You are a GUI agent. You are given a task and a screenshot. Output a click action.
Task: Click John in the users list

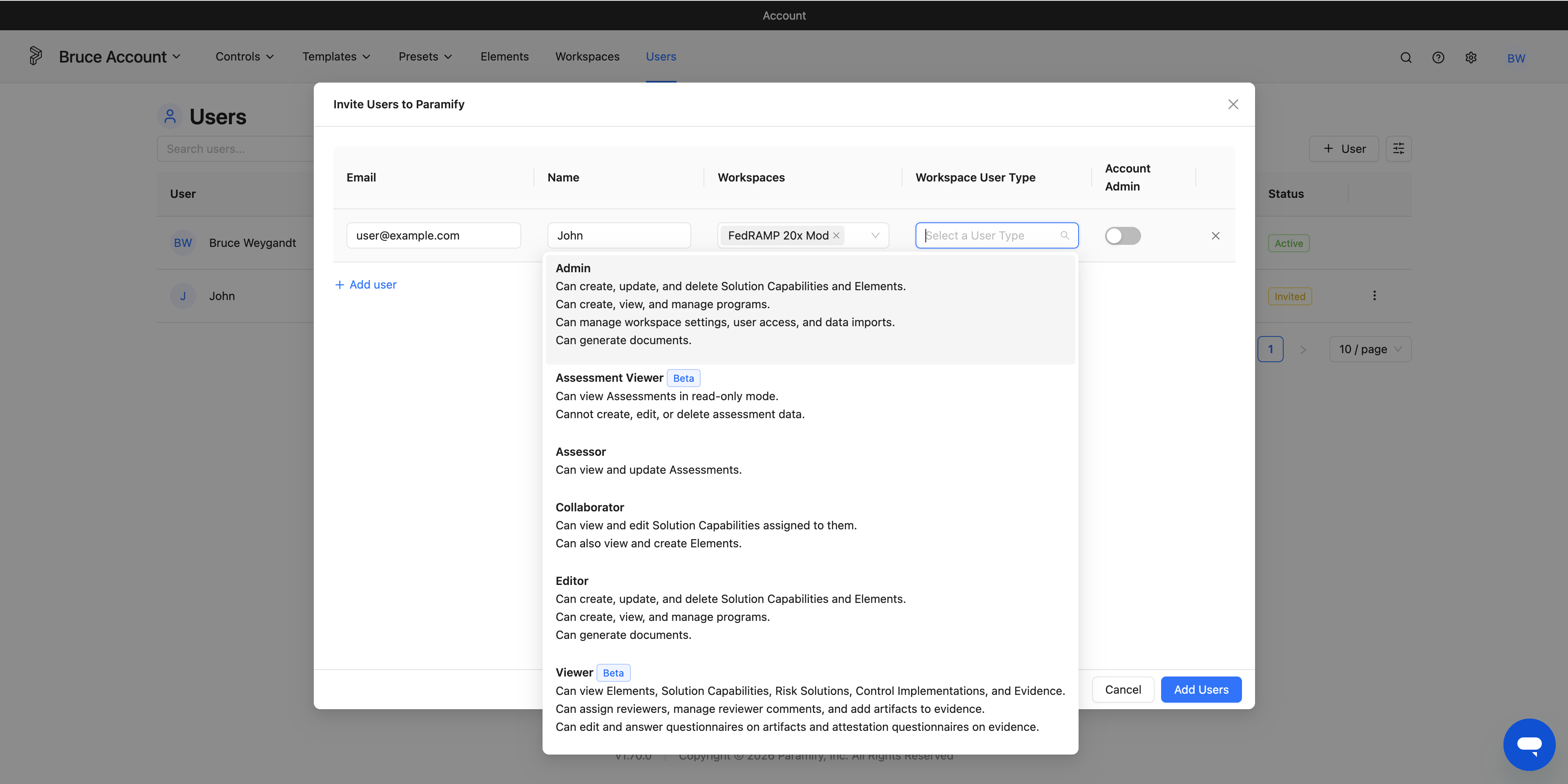click(x=221, y=296)
